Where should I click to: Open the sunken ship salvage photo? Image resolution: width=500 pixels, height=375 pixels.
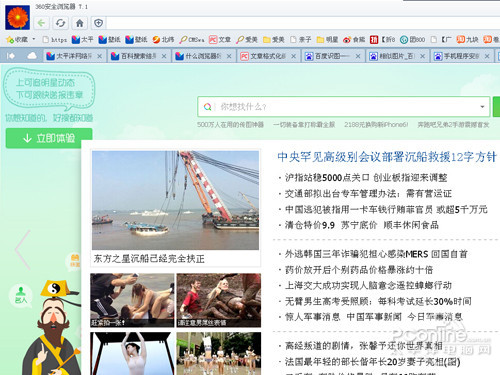tap(175, 200)
